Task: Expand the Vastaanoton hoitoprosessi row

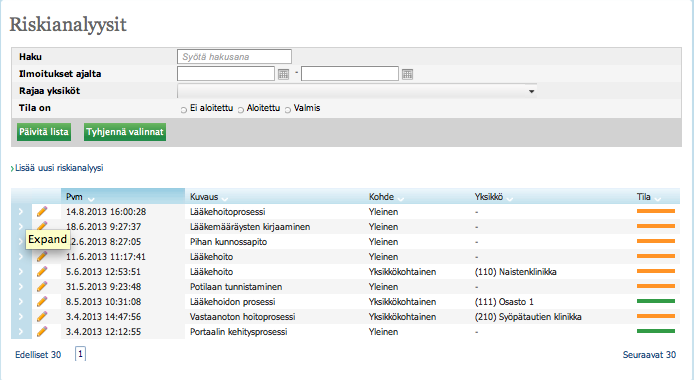Action: pos(21,317)
